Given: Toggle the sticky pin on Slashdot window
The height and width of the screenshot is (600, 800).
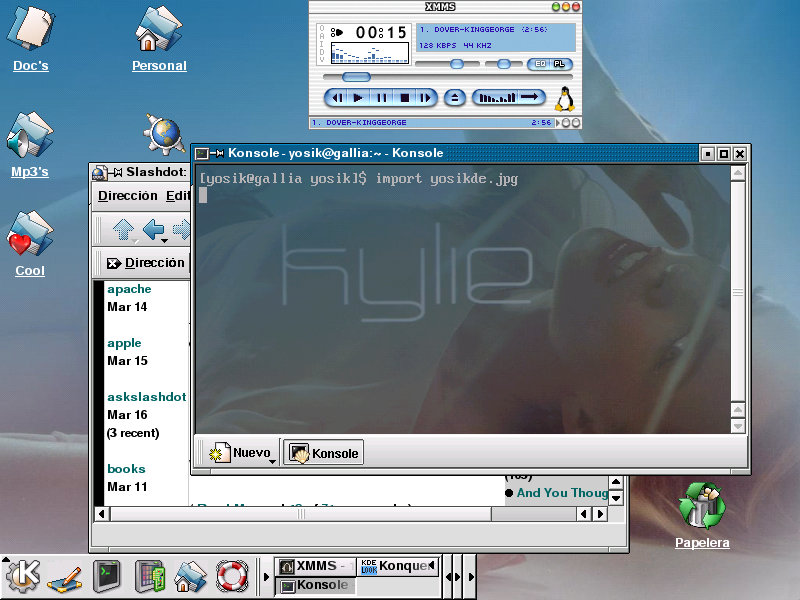Looking at the screenshot, I should pos(115,172).
